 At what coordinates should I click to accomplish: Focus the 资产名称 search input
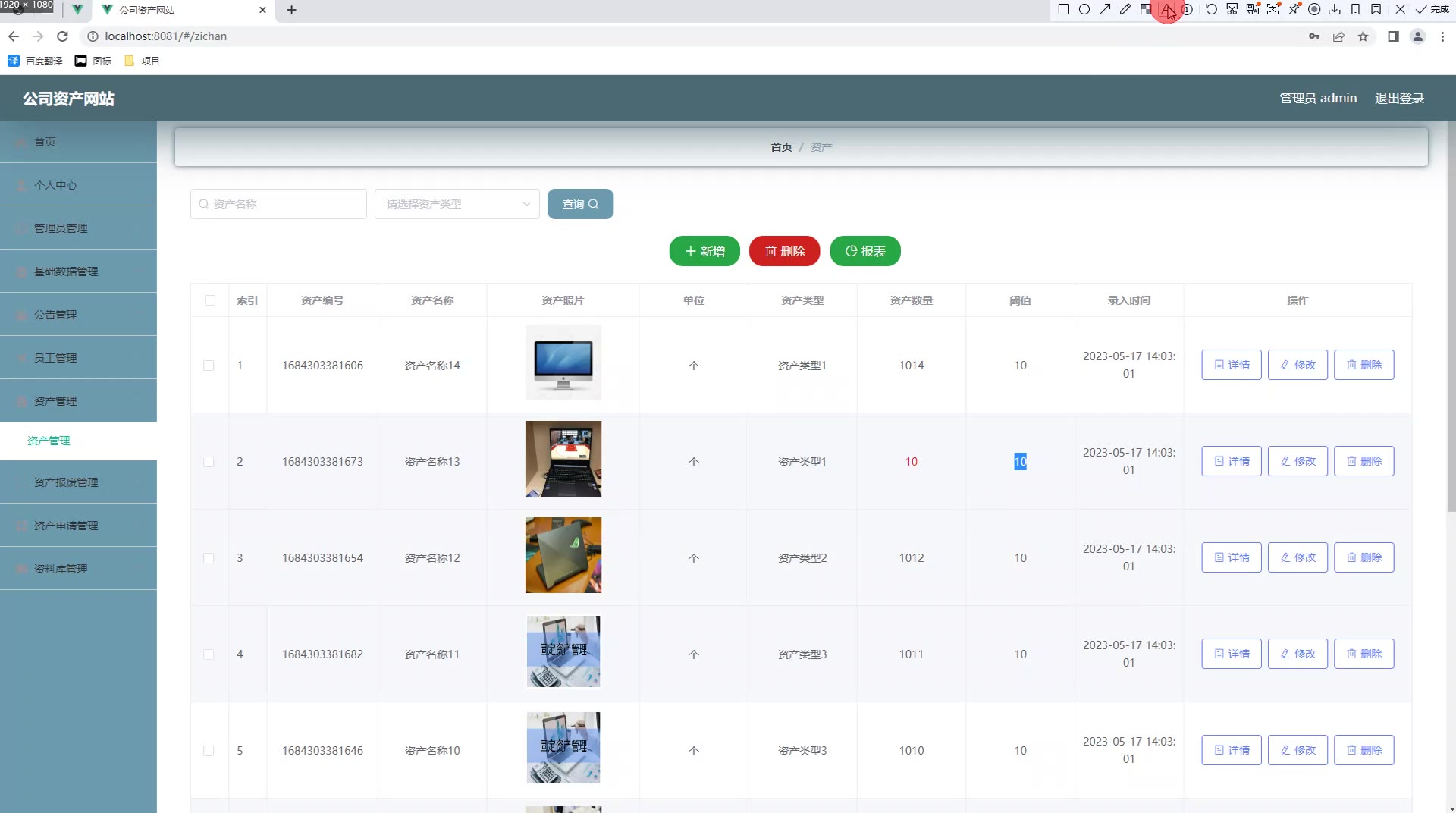(278, 204)
